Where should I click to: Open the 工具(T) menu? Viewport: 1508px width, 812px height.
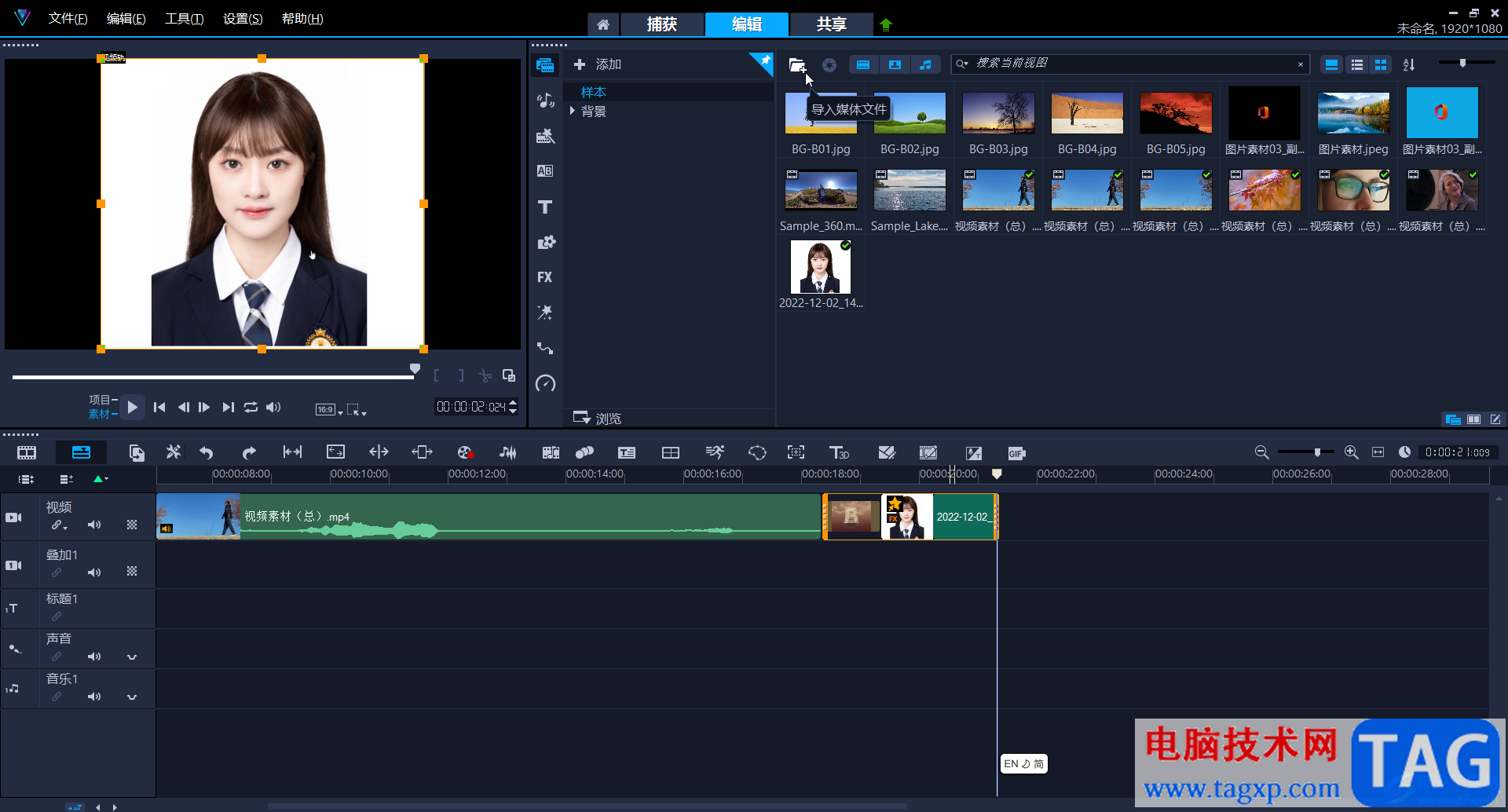click(x=185, y=19)
